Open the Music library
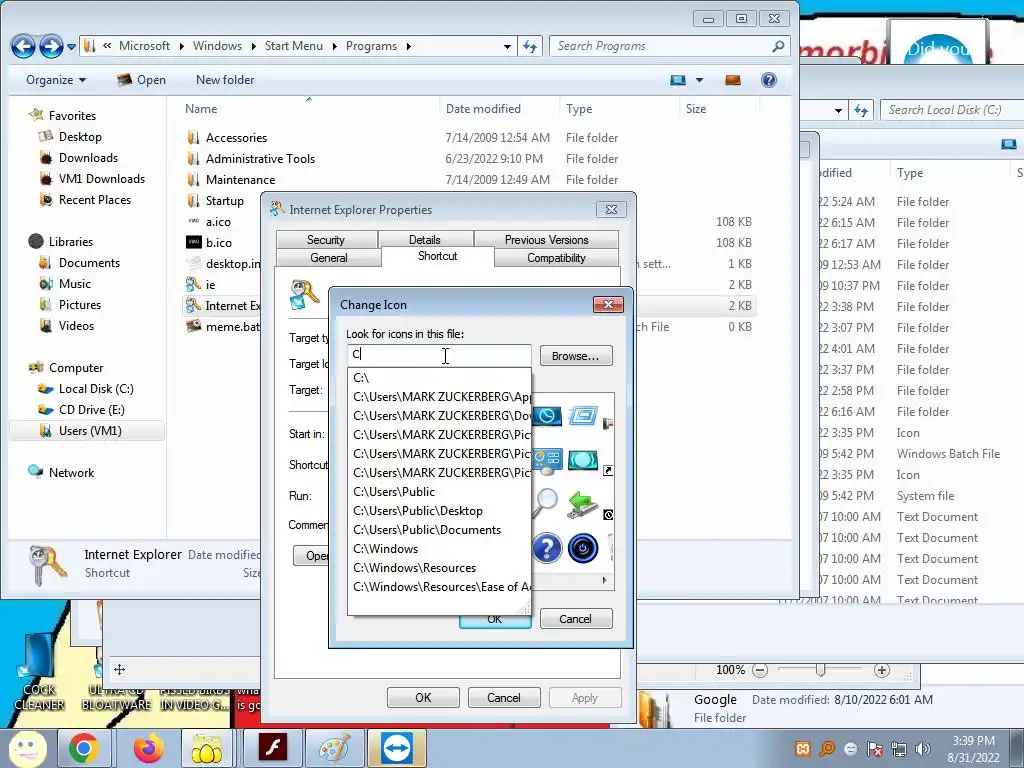This screenshot has width=1024, height=768. [74, 283]
